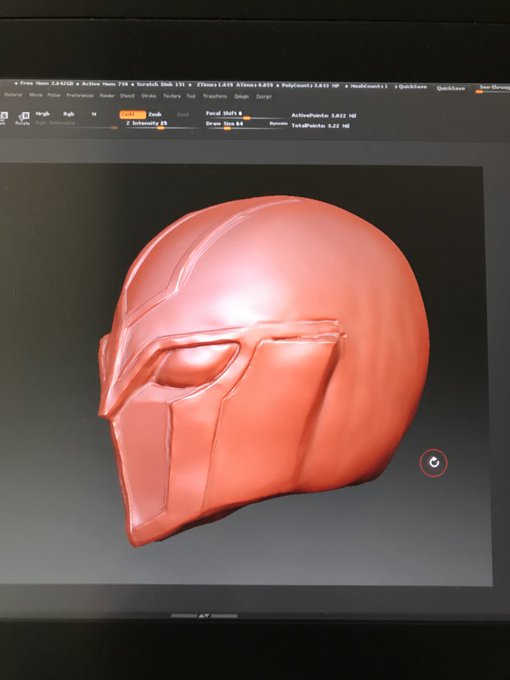Open the Stencil menu
Viewport: 510px width, 680px height.
pos(127,95)
